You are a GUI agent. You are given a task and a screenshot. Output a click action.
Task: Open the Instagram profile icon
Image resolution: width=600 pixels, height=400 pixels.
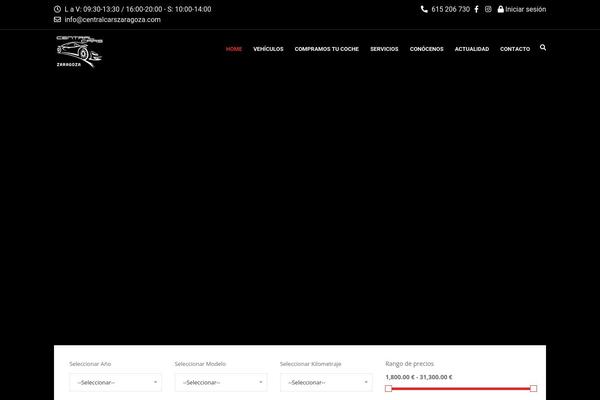(x=488, y=9)
